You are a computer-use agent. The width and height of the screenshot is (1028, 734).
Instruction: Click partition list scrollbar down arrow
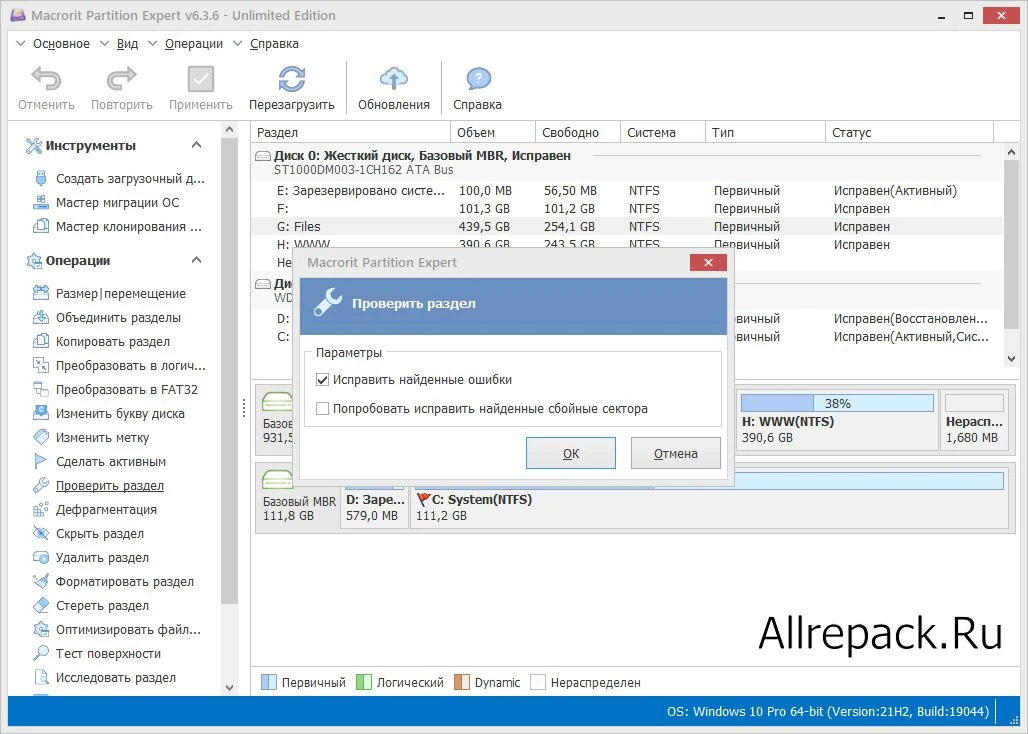click(x=1011, y=358)
